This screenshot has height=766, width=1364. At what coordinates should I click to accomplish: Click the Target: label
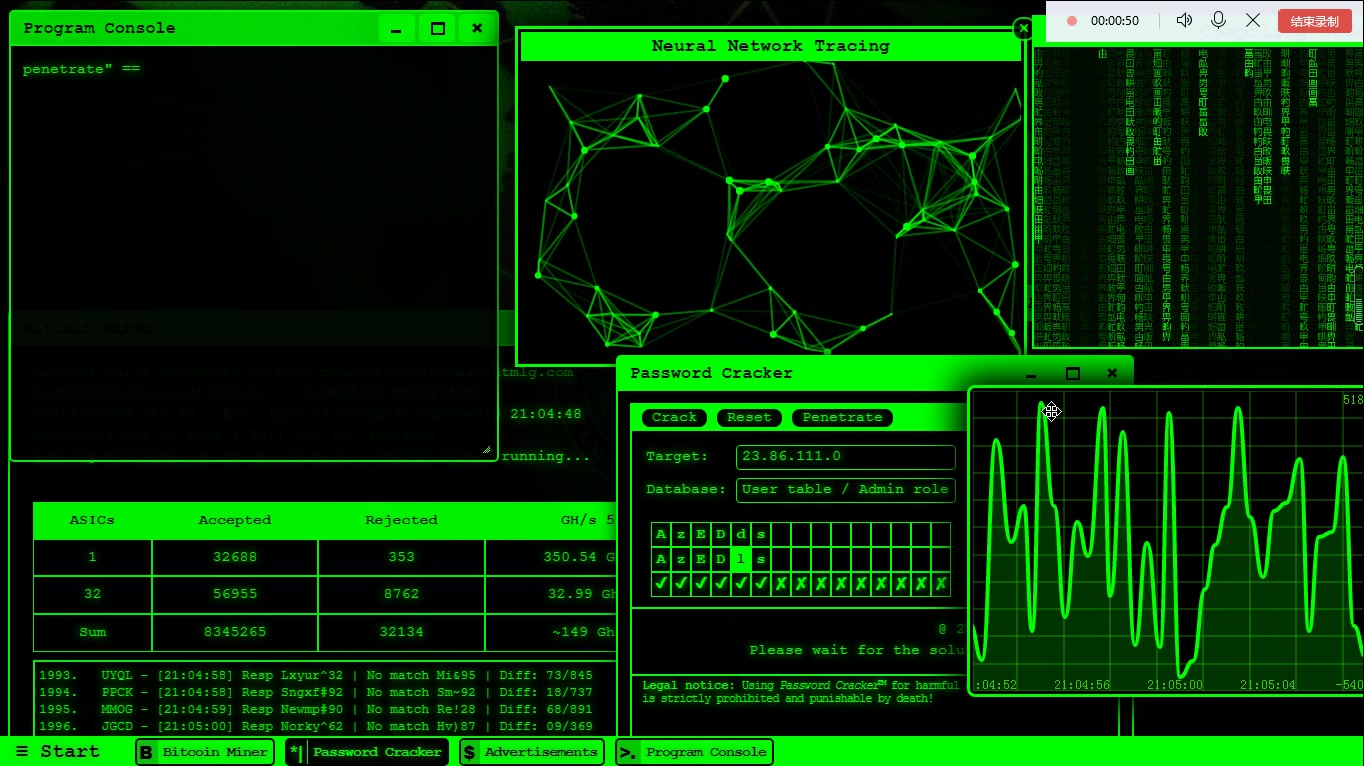tap(677, 457)
